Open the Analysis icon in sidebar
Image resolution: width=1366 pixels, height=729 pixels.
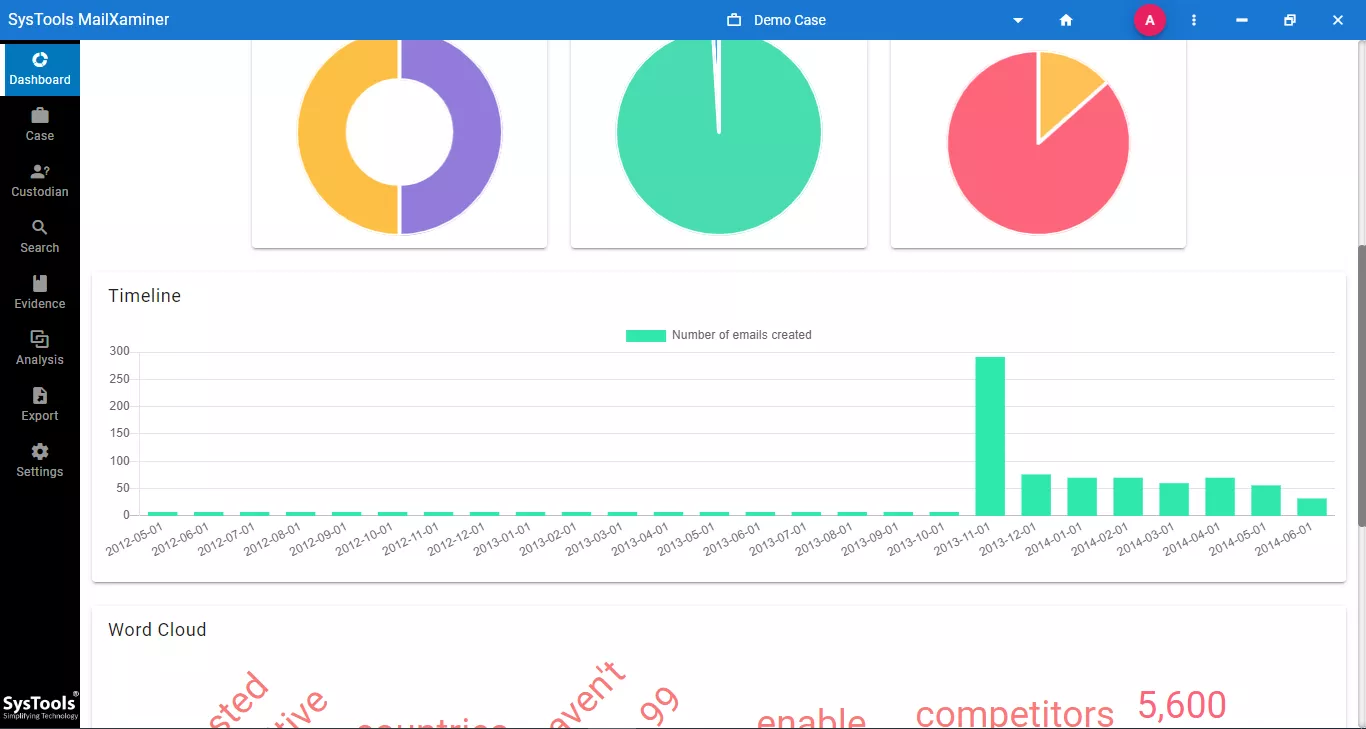40,339
